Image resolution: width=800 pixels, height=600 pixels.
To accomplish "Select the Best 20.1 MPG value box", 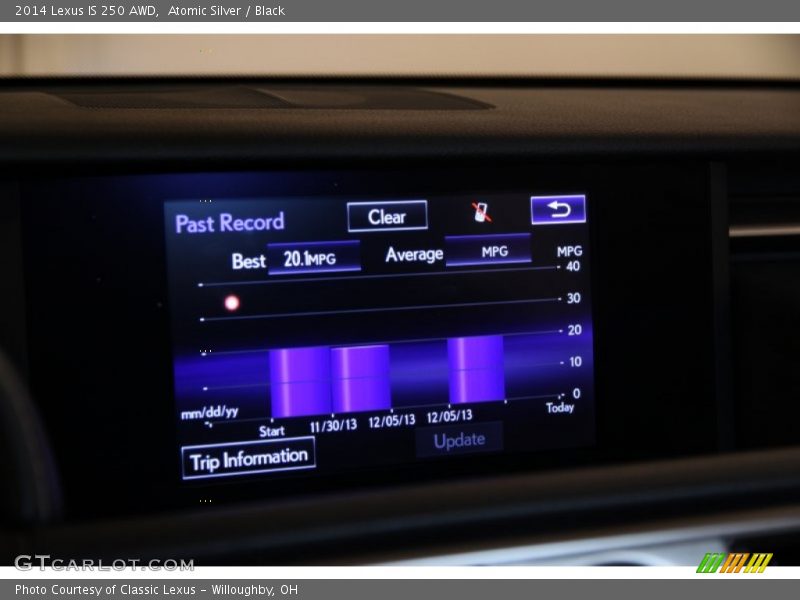I will (x=313, y=258).
